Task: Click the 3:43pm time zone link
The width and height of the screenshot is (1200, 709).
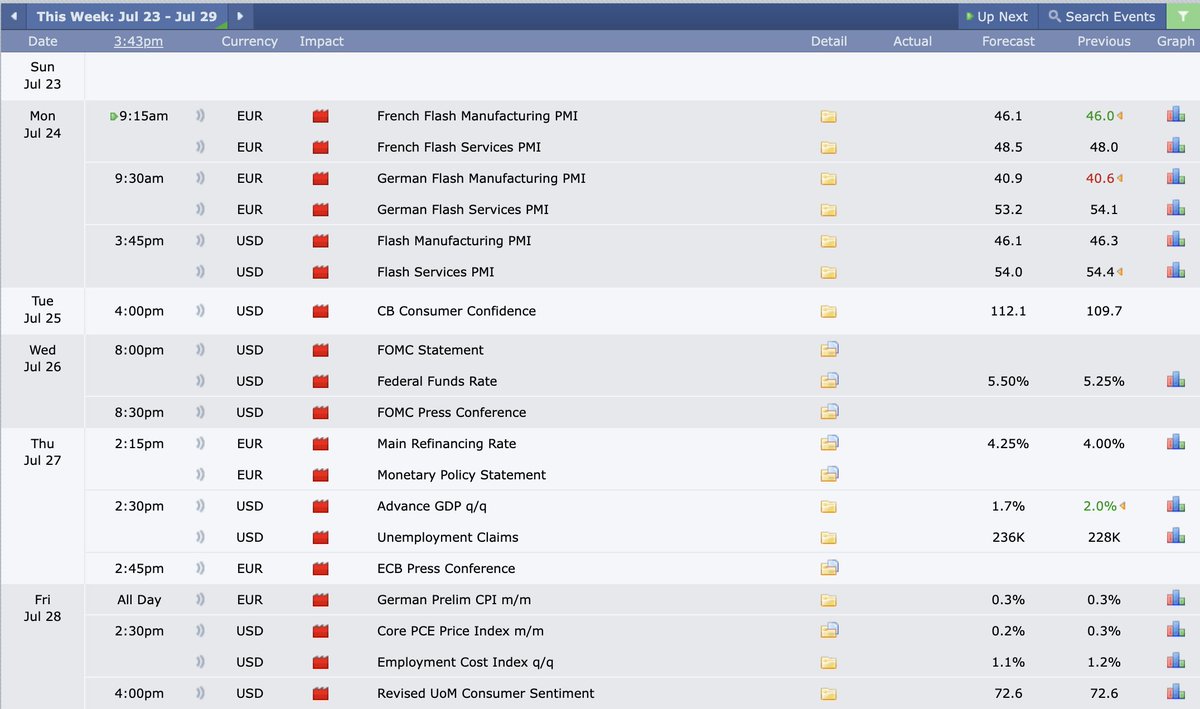Action: (138, 41)
